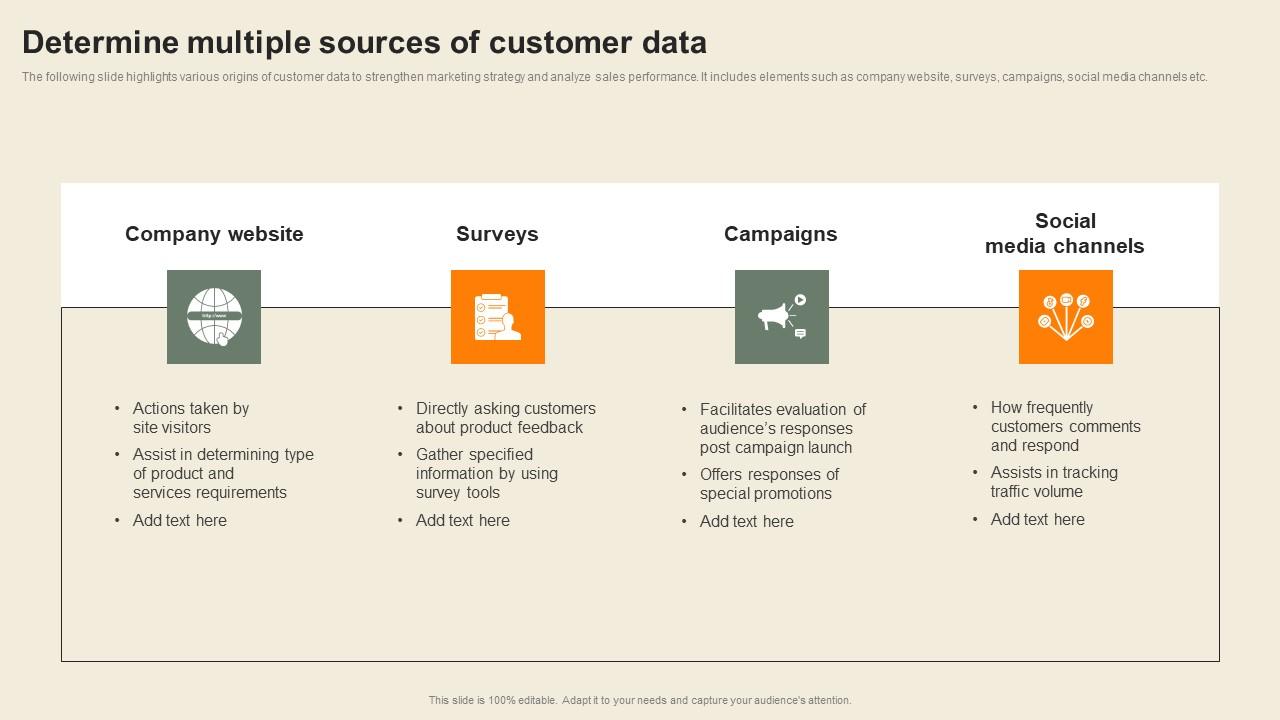The width and height of the screenshot is (1280, 720).
Task: Click the megaphone campaign icon
Action: (x=782, y=317)
